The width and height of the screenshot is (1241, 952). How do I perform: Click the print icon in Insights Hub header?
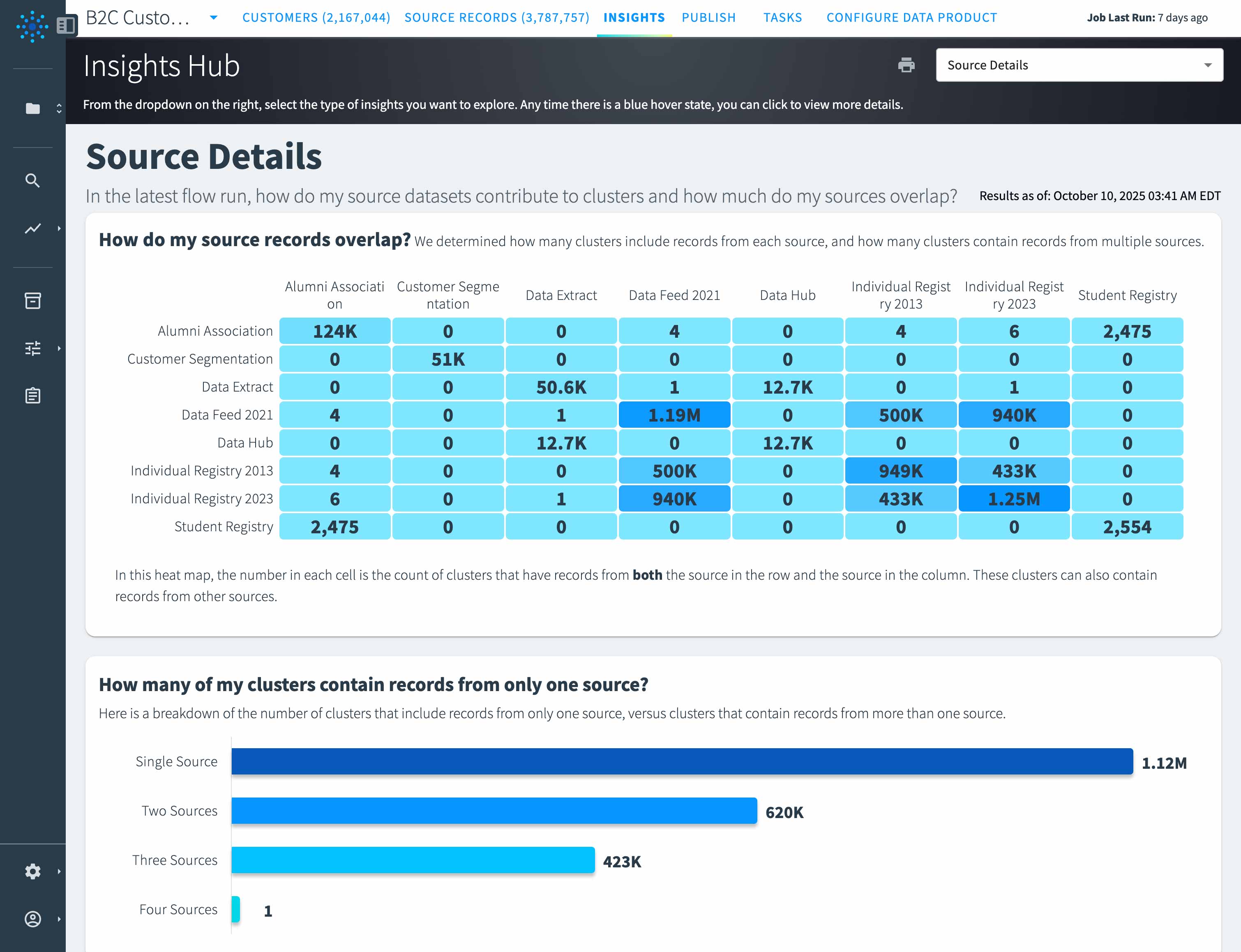(x=906, y=65)
